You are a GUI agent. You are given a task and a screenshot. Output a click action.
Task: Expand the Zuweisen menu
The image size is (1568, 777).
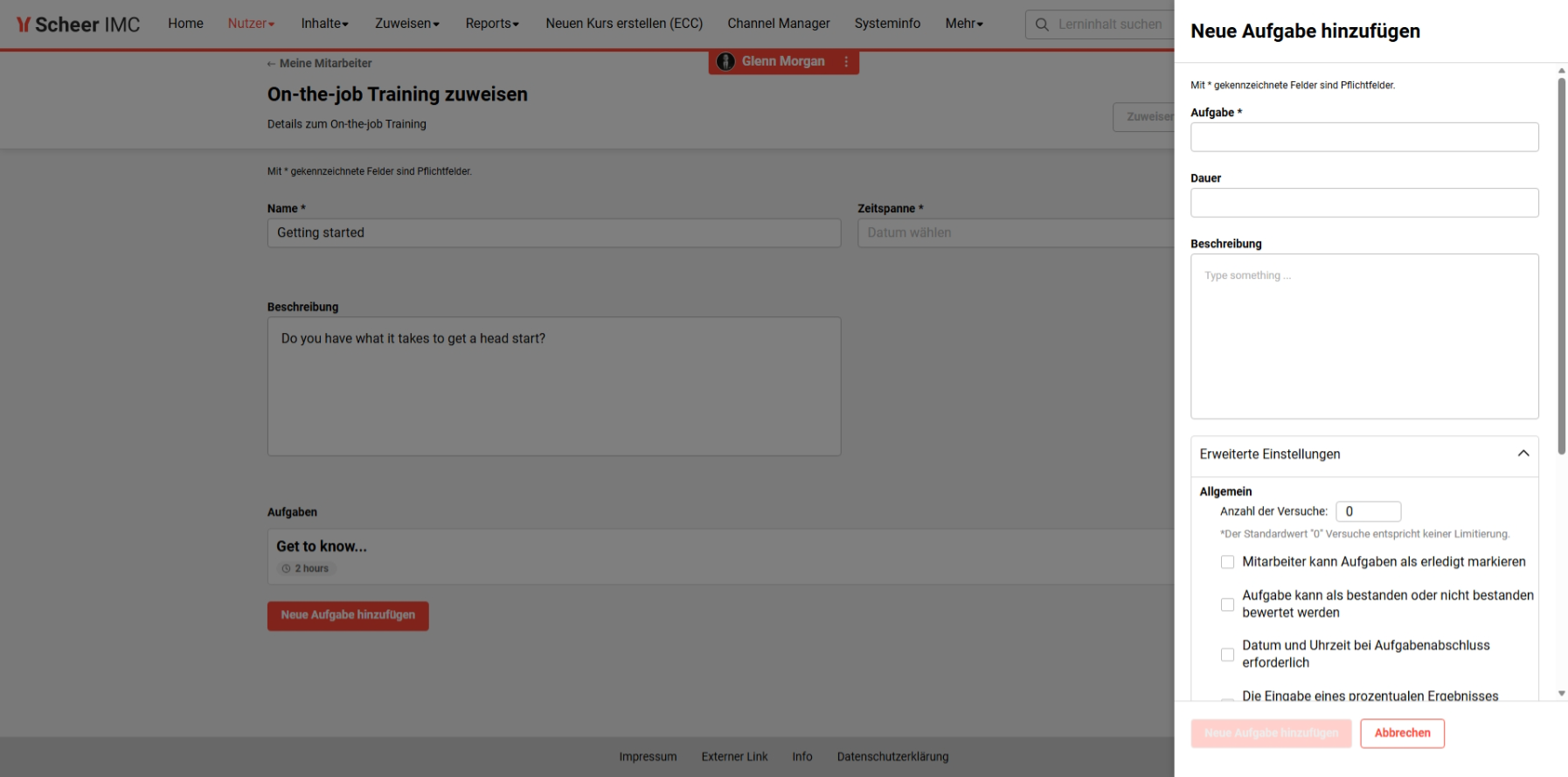click(406, 24)
